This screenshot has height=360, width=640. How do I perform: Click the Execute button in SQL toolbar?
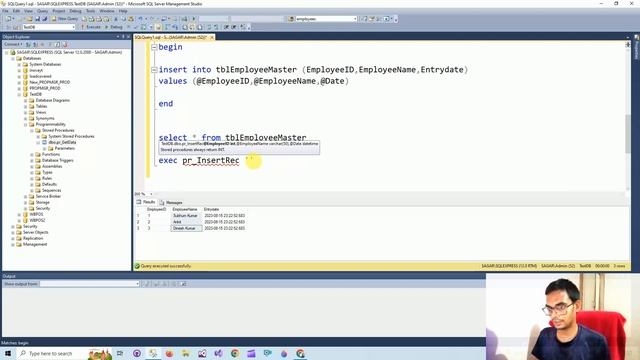(x=91, y=27)
